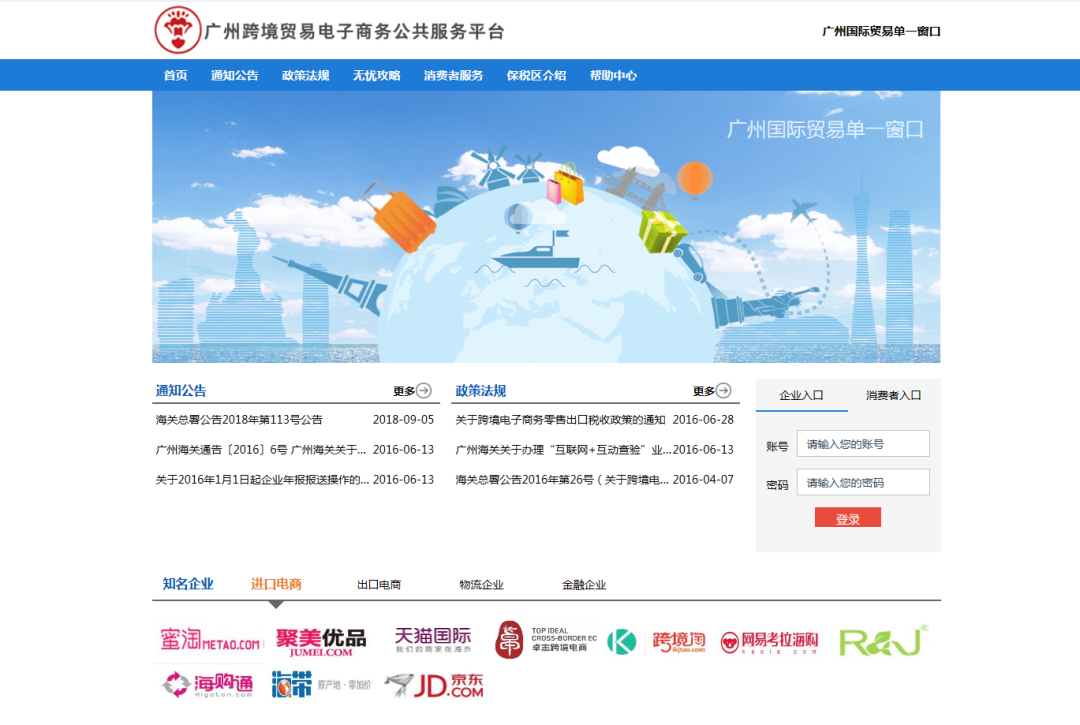
Task: Open the 网易考拉海购 logo
Action: tap(770, 642)
